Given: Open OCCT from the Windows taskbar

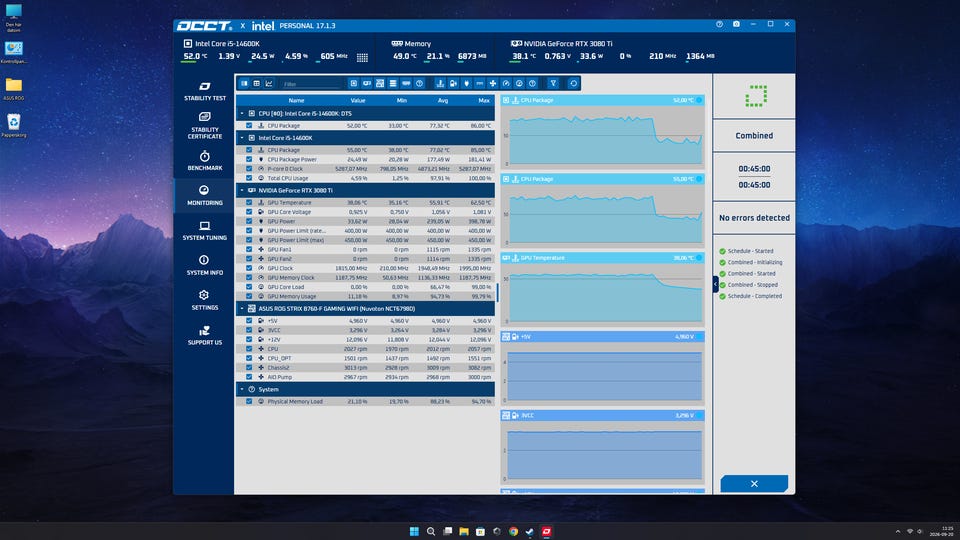Looking at the screenshot, I should pyautogui.click(x=546, y=531).
